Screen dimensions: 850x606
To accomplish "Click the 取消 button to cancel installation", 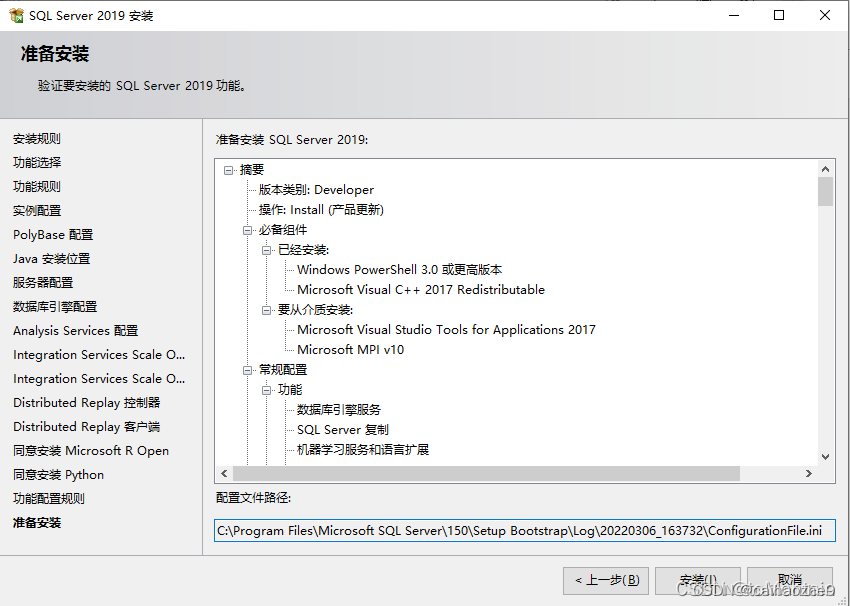I will click(x=788, y=581).
